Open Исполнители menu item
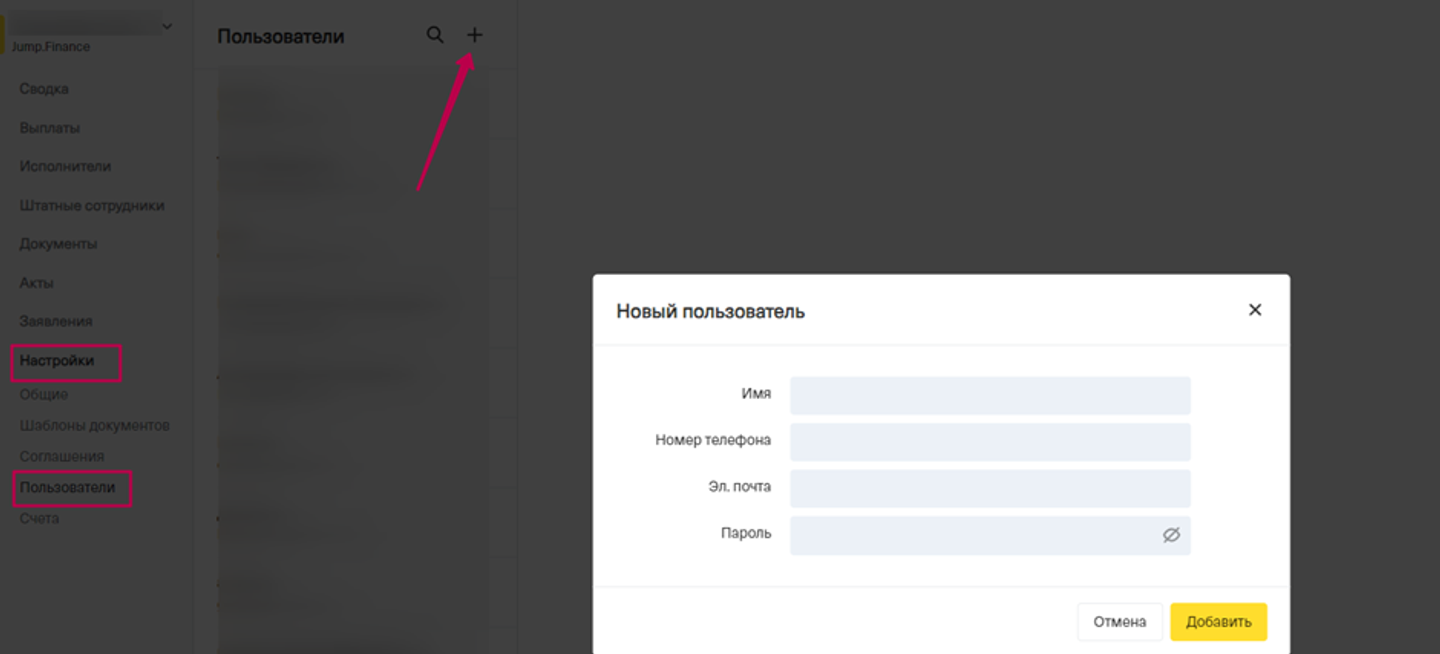 point(65,166)
